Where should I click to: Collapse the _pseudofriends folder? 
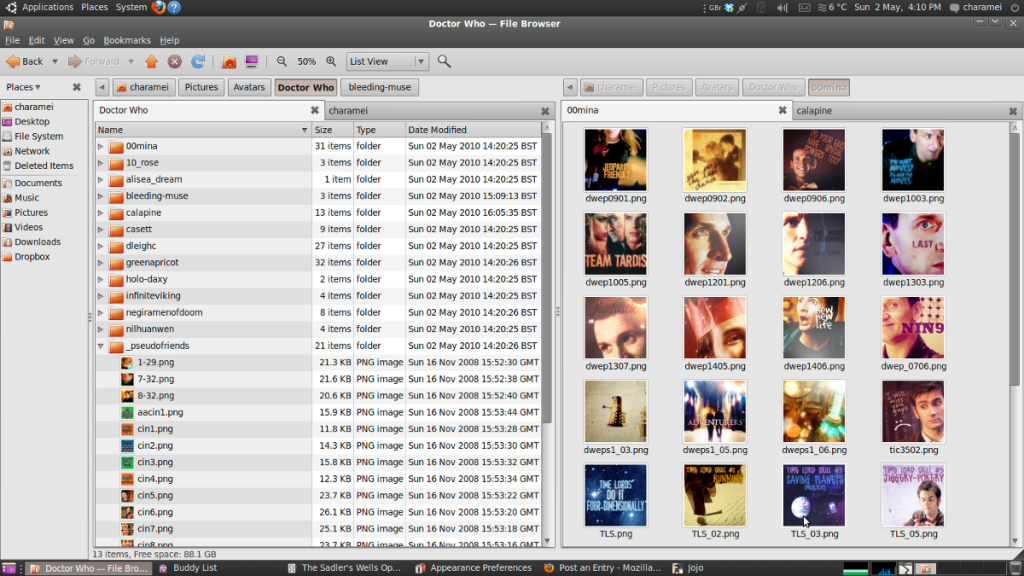click(x=101, y=346)
